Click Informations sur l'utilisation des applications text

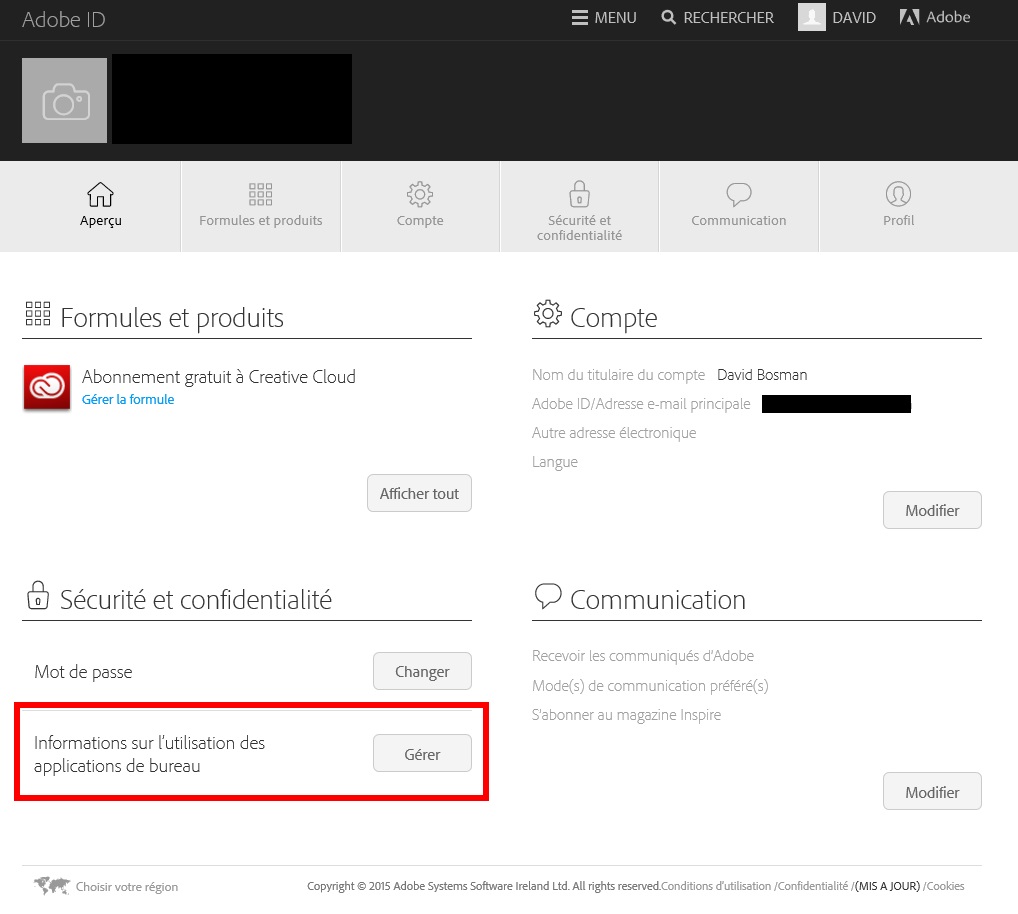point(149,754)
